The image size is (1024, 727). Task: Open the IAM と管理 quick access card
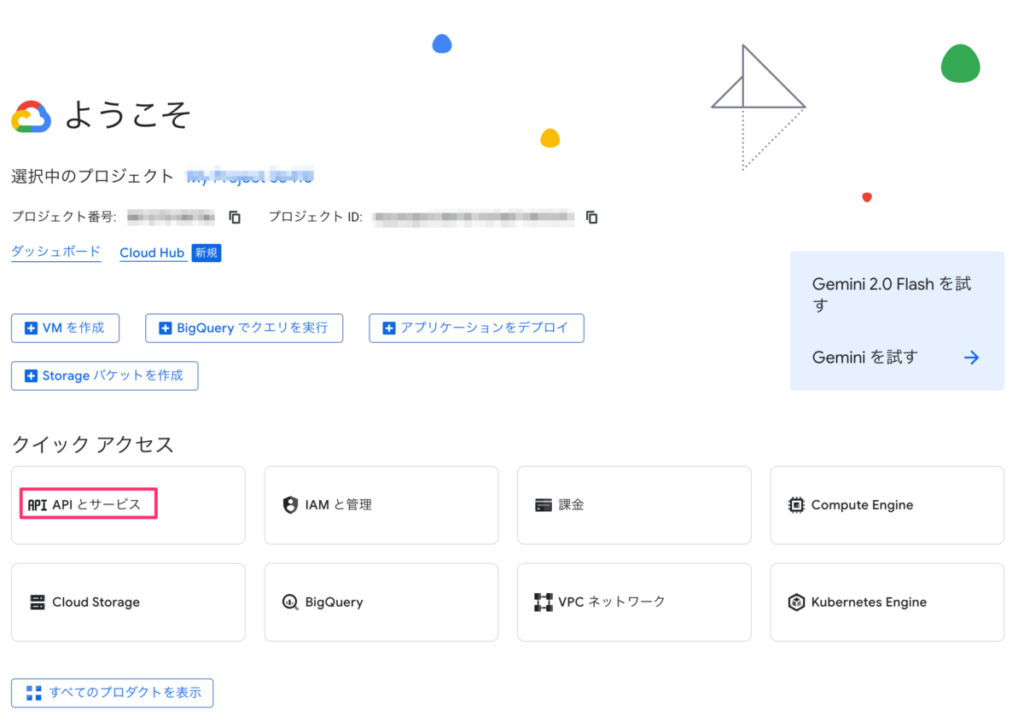tap(381, 505)
